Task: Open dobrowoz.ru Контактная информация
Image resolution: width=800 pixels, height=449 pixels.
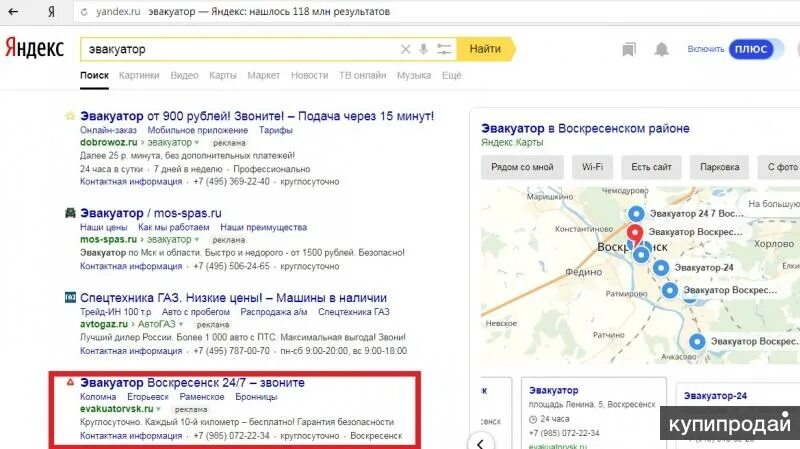Action: coord(131,182)
